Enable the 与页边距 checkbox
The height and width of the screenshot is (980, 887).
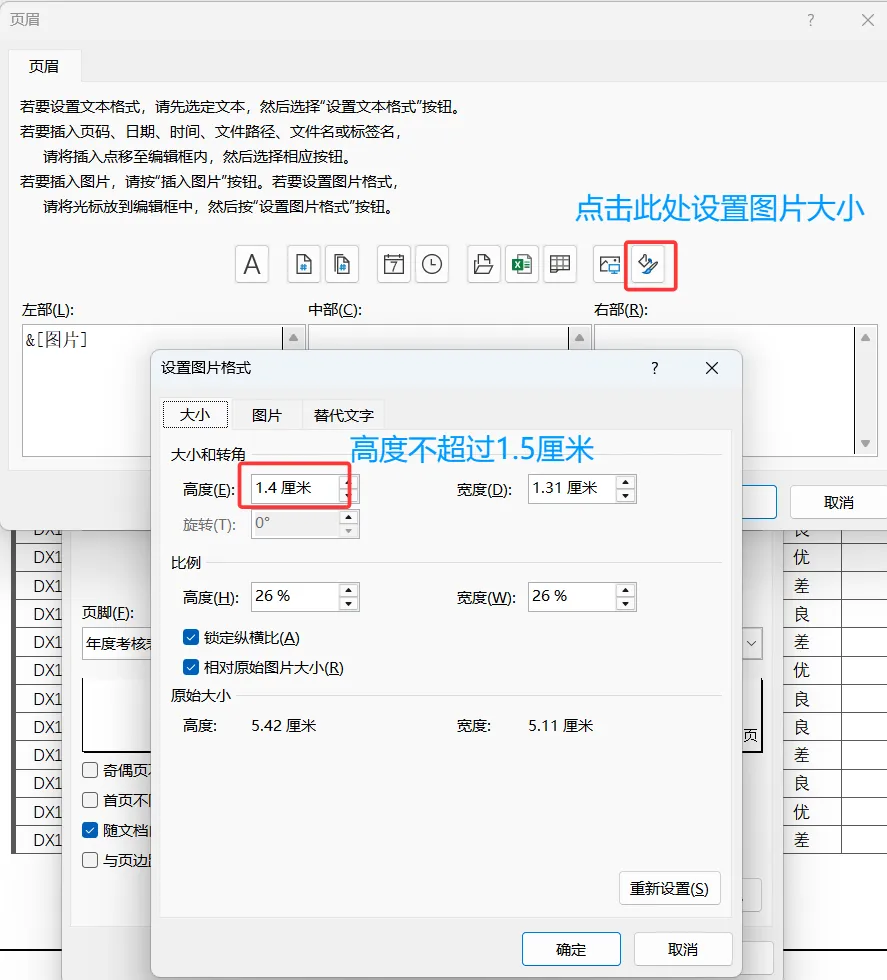tap(90, 860)
